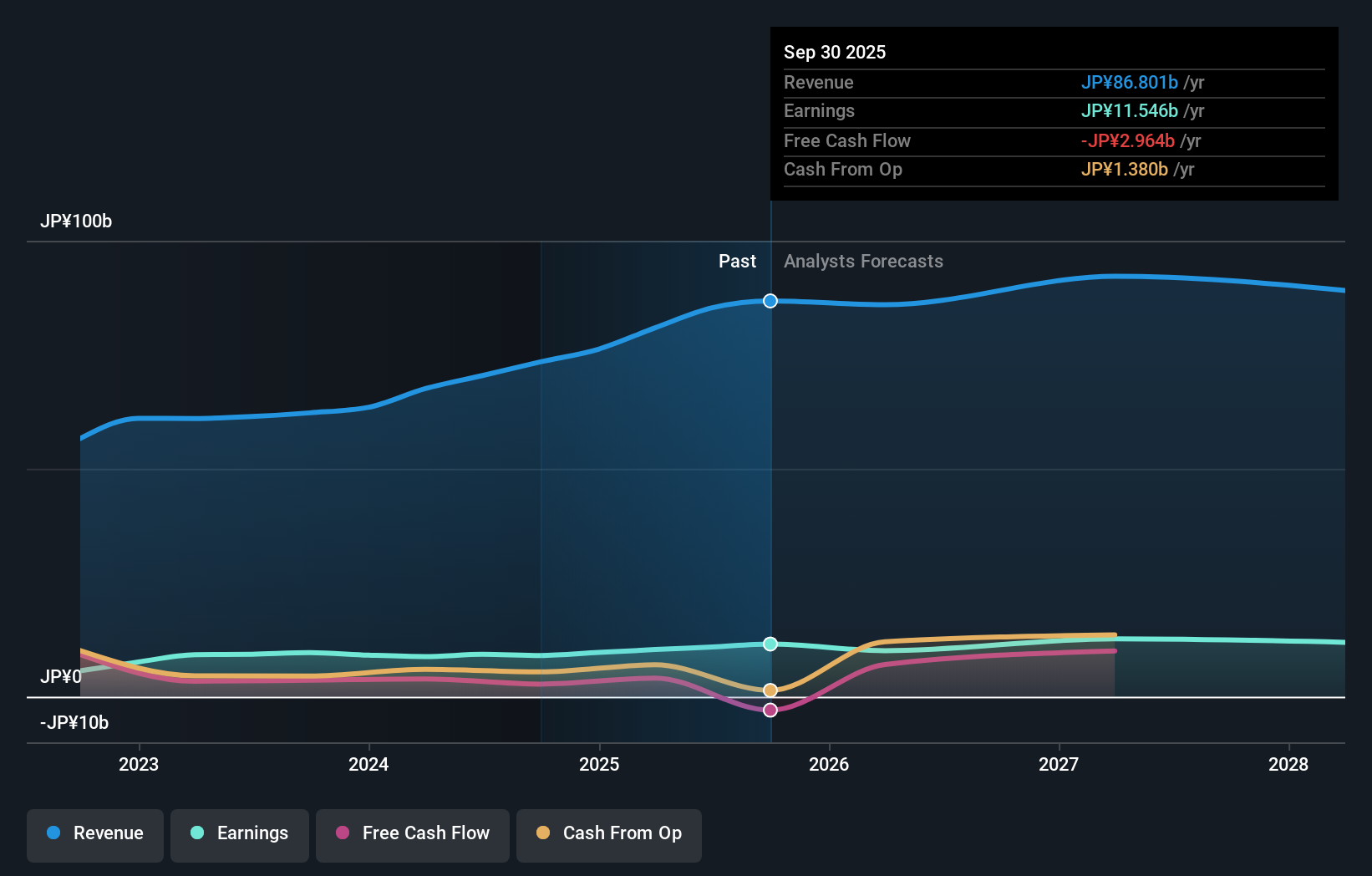Click the -JP¥2.964b Free Cash Flow value

1128,140
